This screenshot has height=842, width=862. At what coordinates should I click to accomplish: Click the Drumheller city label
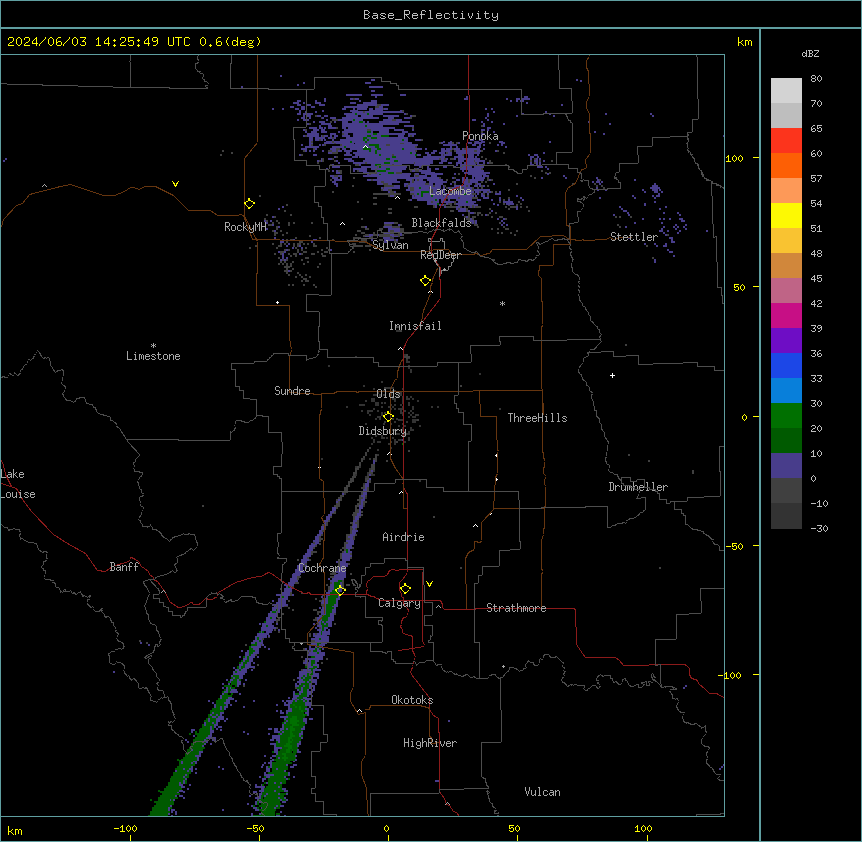pos(638,487)
